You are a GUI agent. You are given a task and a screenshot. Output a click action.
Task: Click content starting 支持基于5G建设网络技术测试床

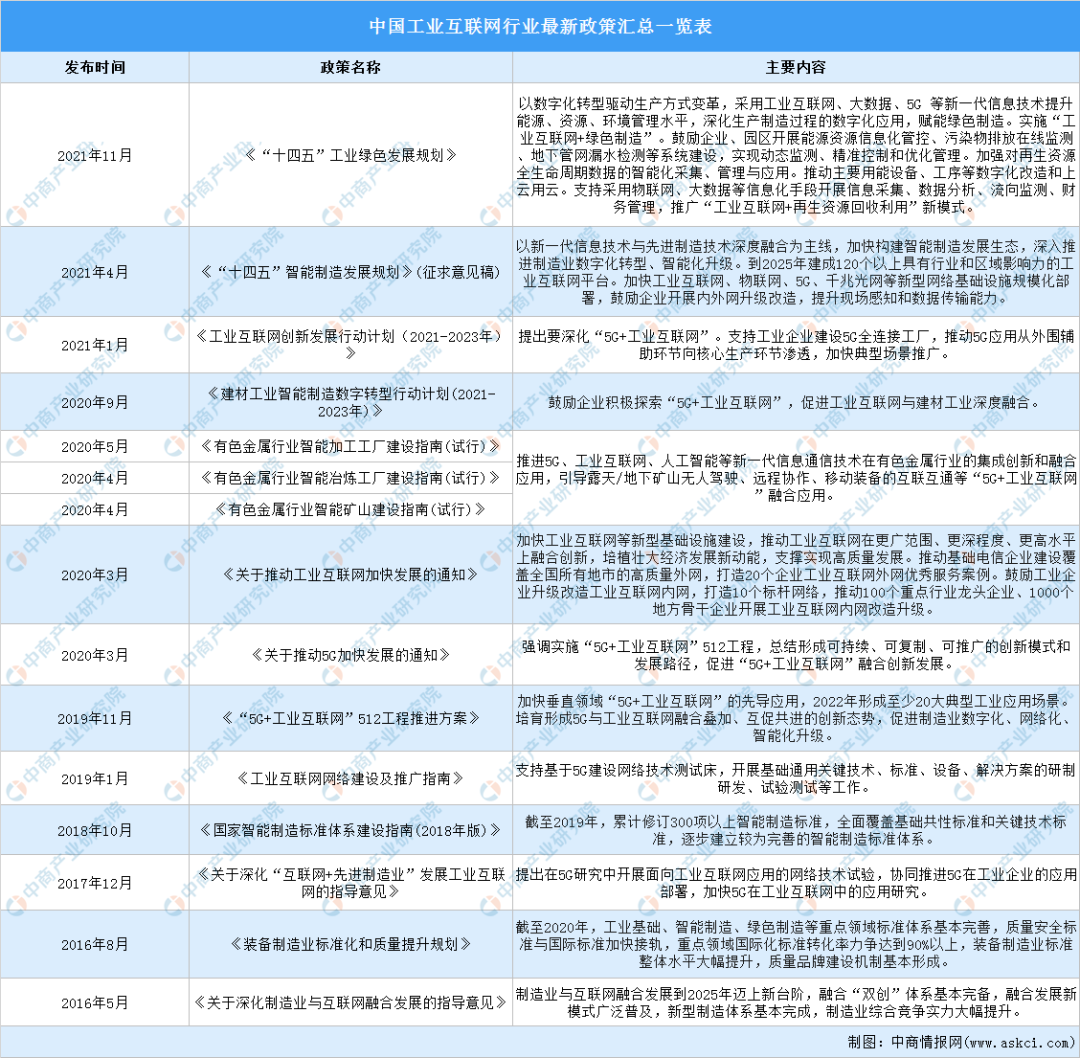(796, 779)
